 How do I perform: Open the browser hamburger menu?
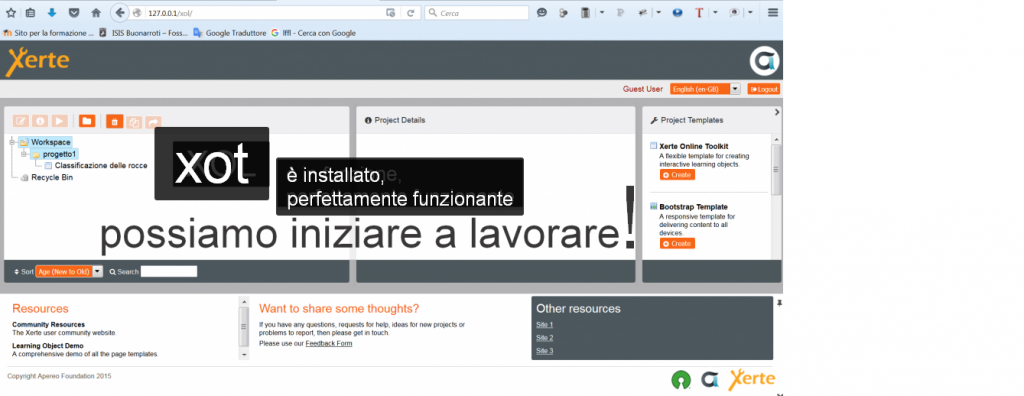[x=773, y=12]
